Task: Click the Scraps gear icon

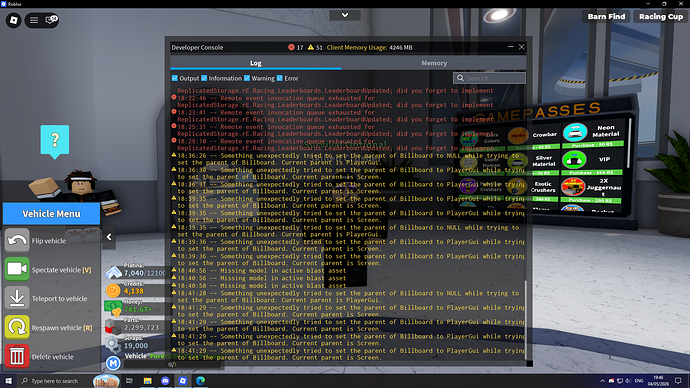Action: tap(113, 344)
